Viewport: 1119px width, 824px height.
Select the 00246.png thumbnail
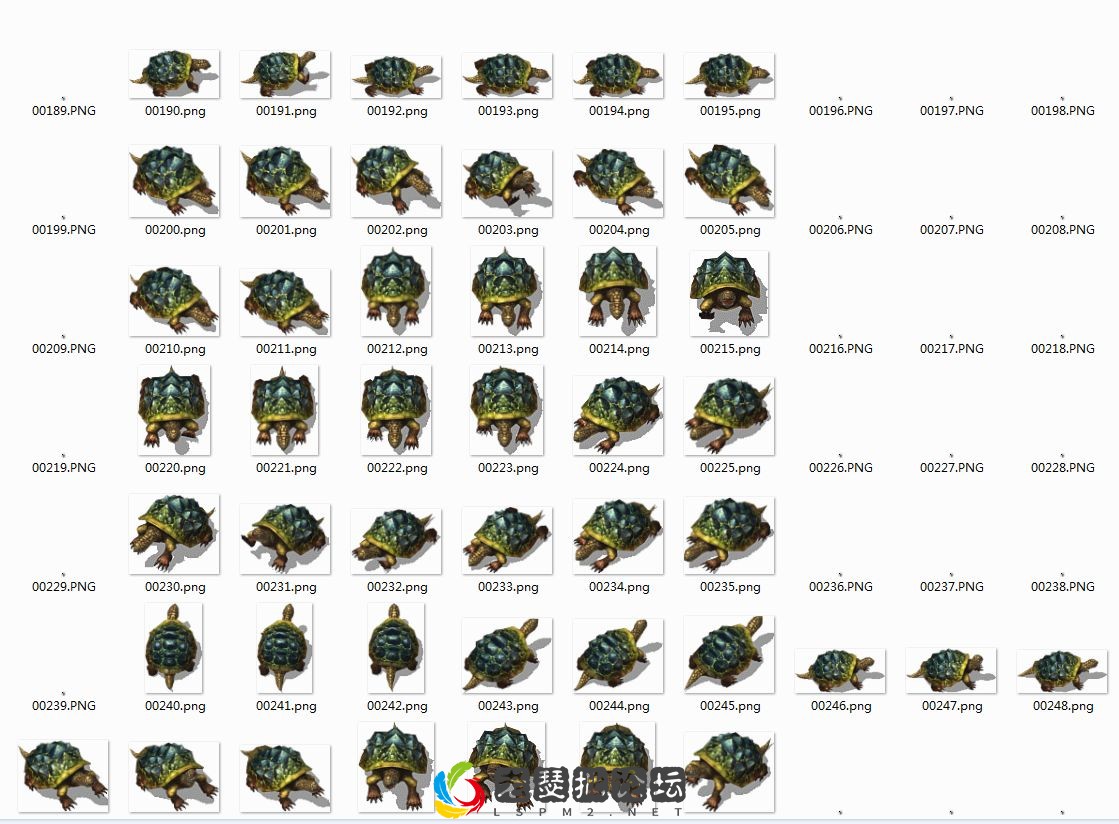(x=840, y=671)
